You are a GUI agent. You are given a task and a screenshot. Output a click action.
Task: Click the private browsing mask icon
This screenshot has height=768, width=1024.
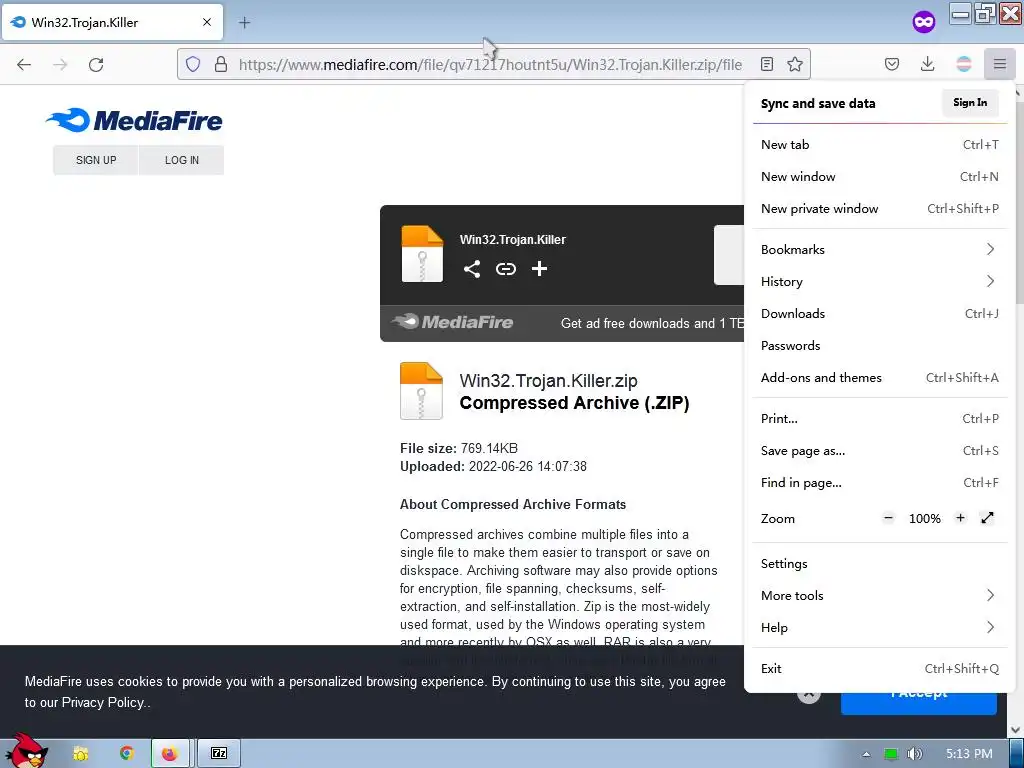923,22
